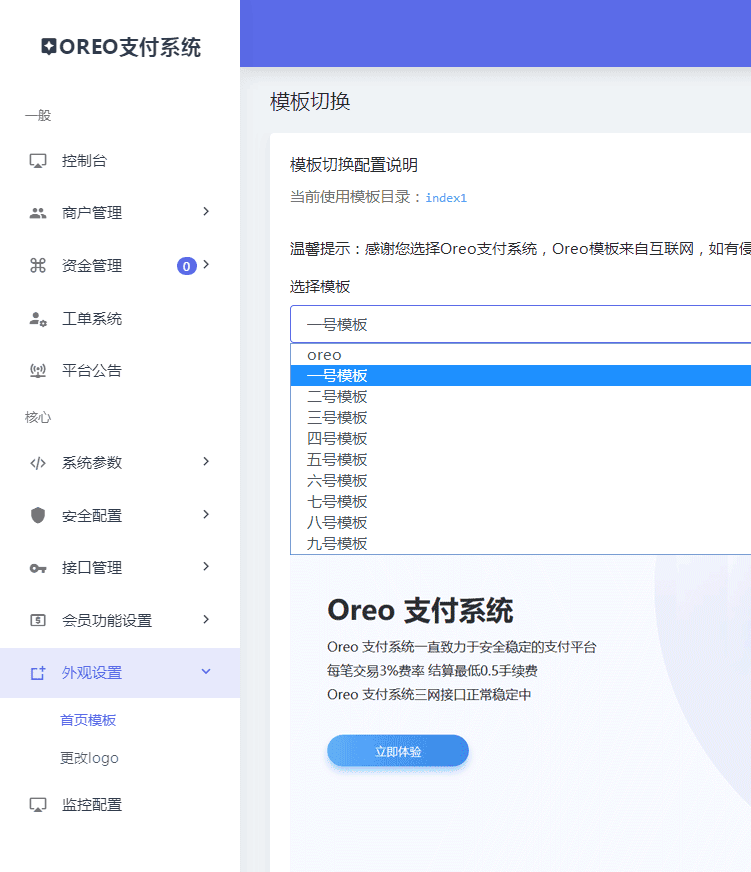Click the 资金管理 command icon

[38, 265]
